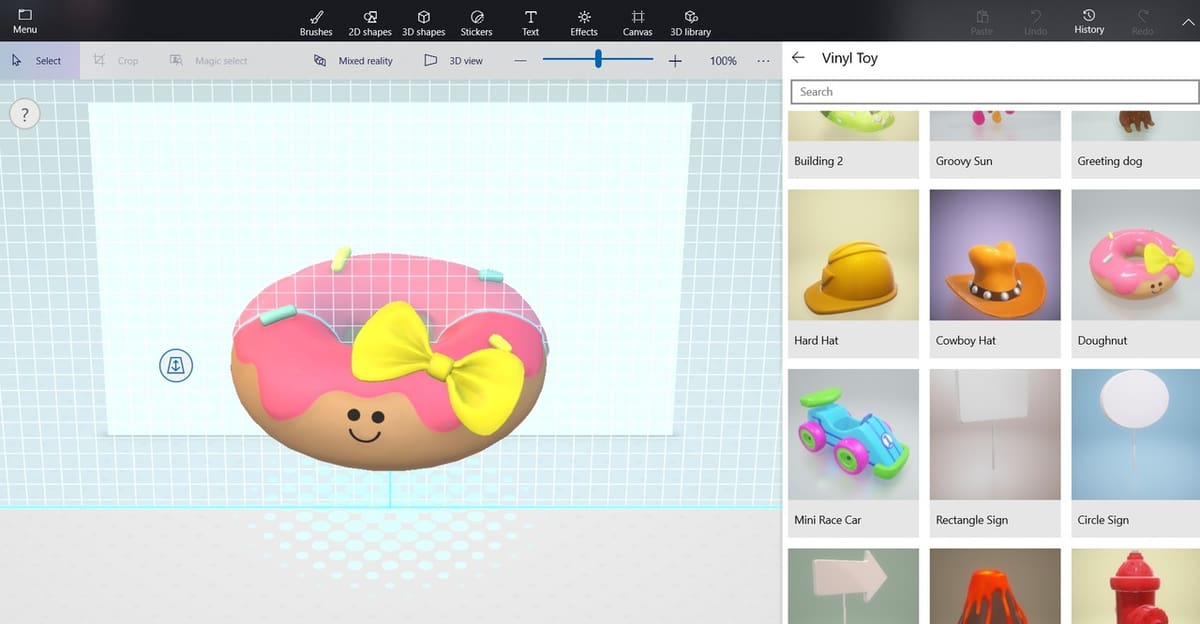1200x624 pixels.
Task: Choose the Magic select tool
Action: pyautogui.click(x=210, y=61)
